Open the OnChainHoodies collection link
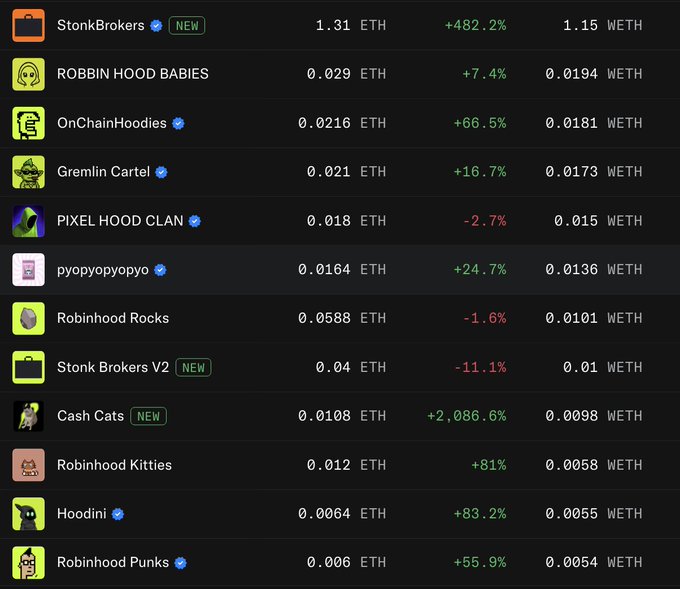Screen dimensions: 680x589 (x=112, y=123)
